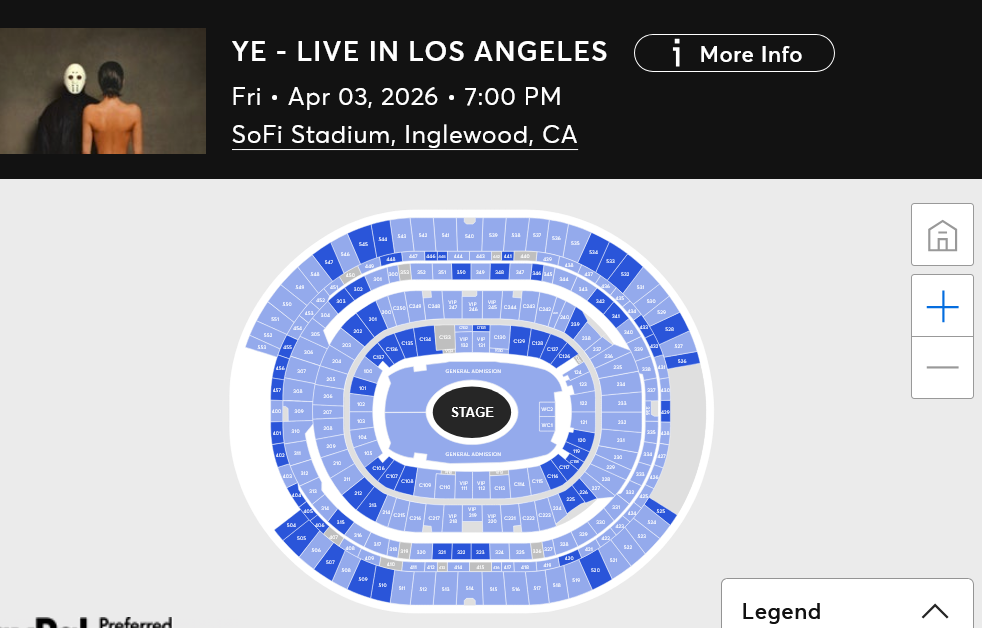
Task: Zoom out with the minus icon
Action: click(942, 367)
